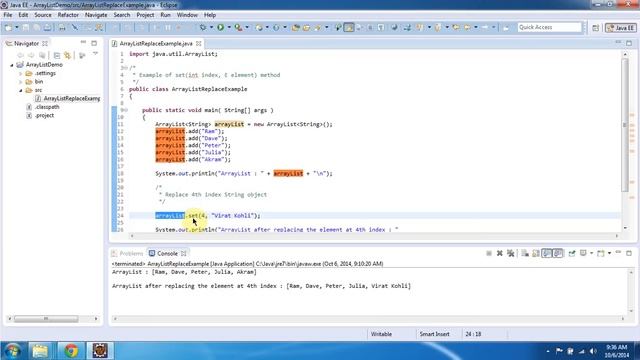Viewport: 640px width, 360px height.
Task: Open the Project menu
Action: coord(145,15)
